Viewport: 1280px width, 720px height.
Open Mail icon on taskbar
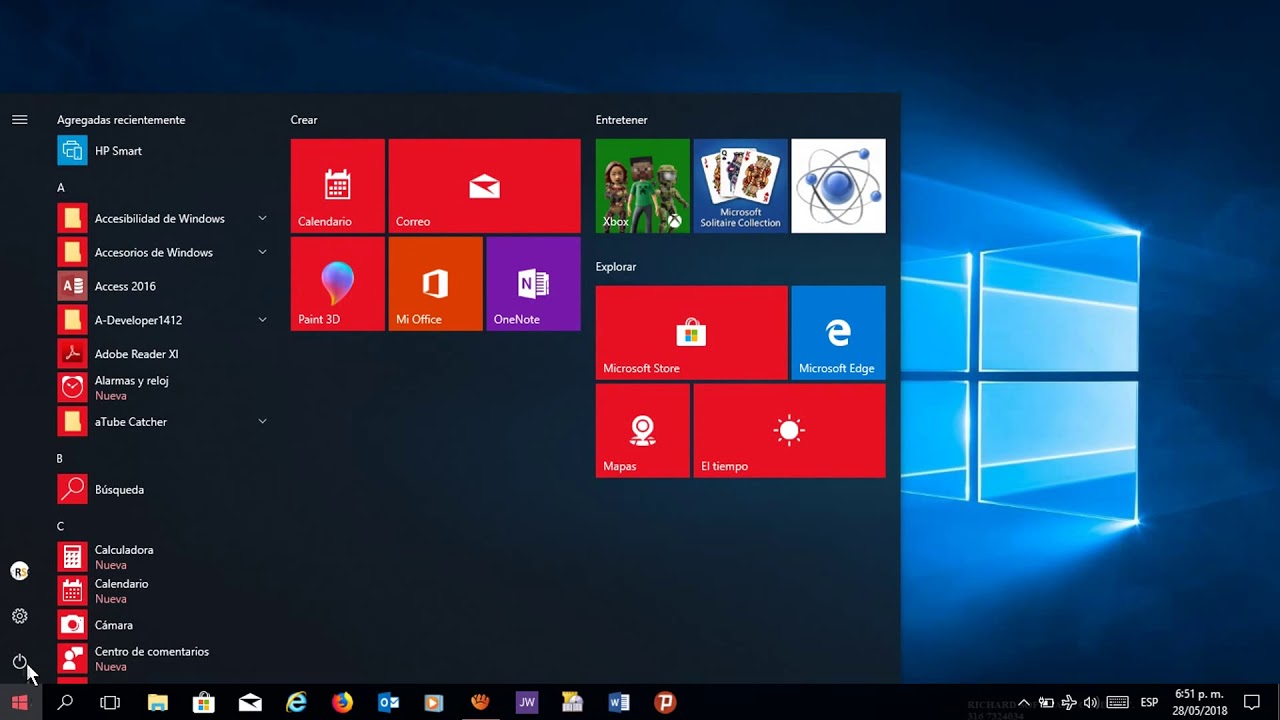(x=250, y=702)
